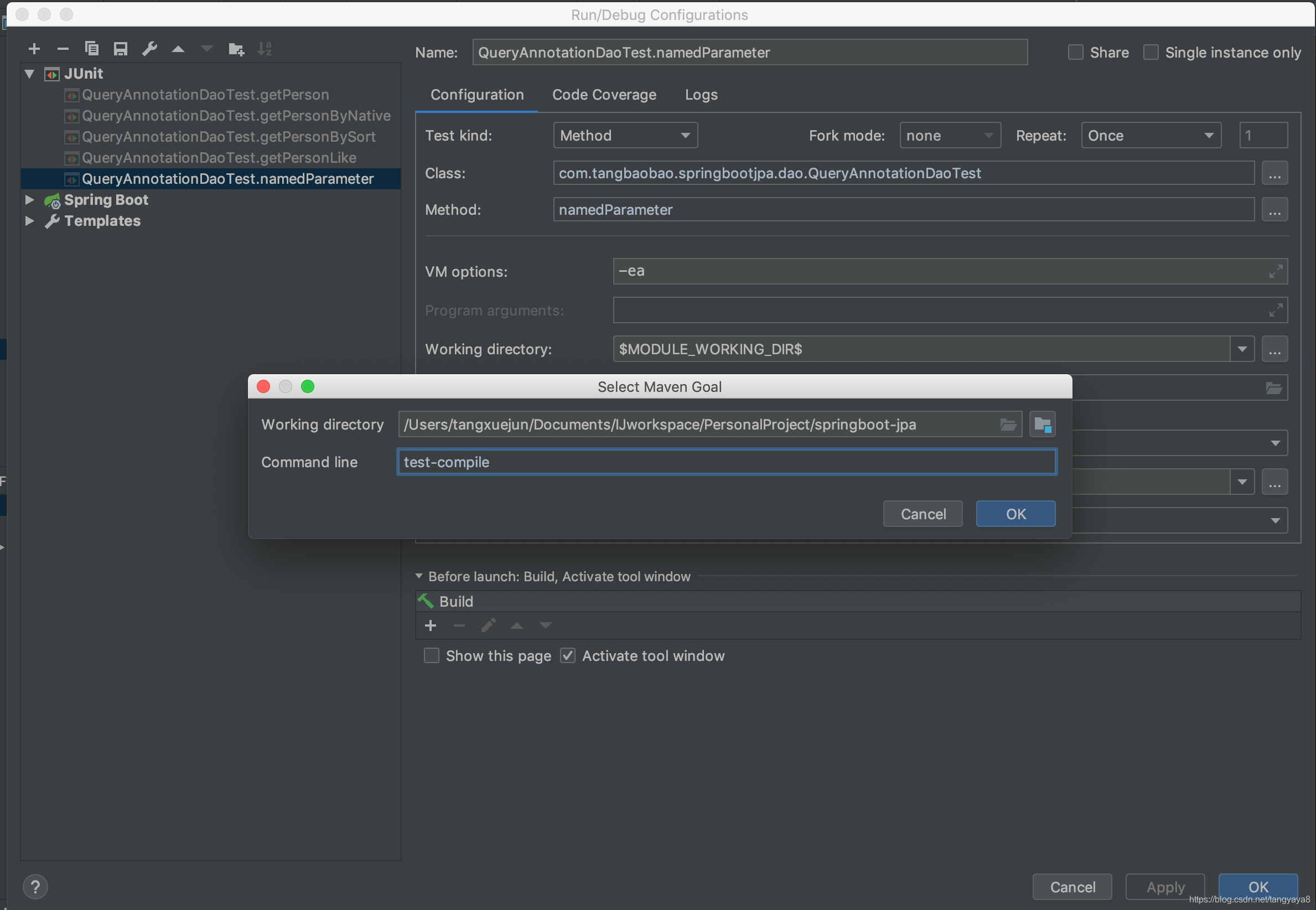Switch to the Logs tab
The width and height of the screenshot is (1316, 910).
point(701,93)
